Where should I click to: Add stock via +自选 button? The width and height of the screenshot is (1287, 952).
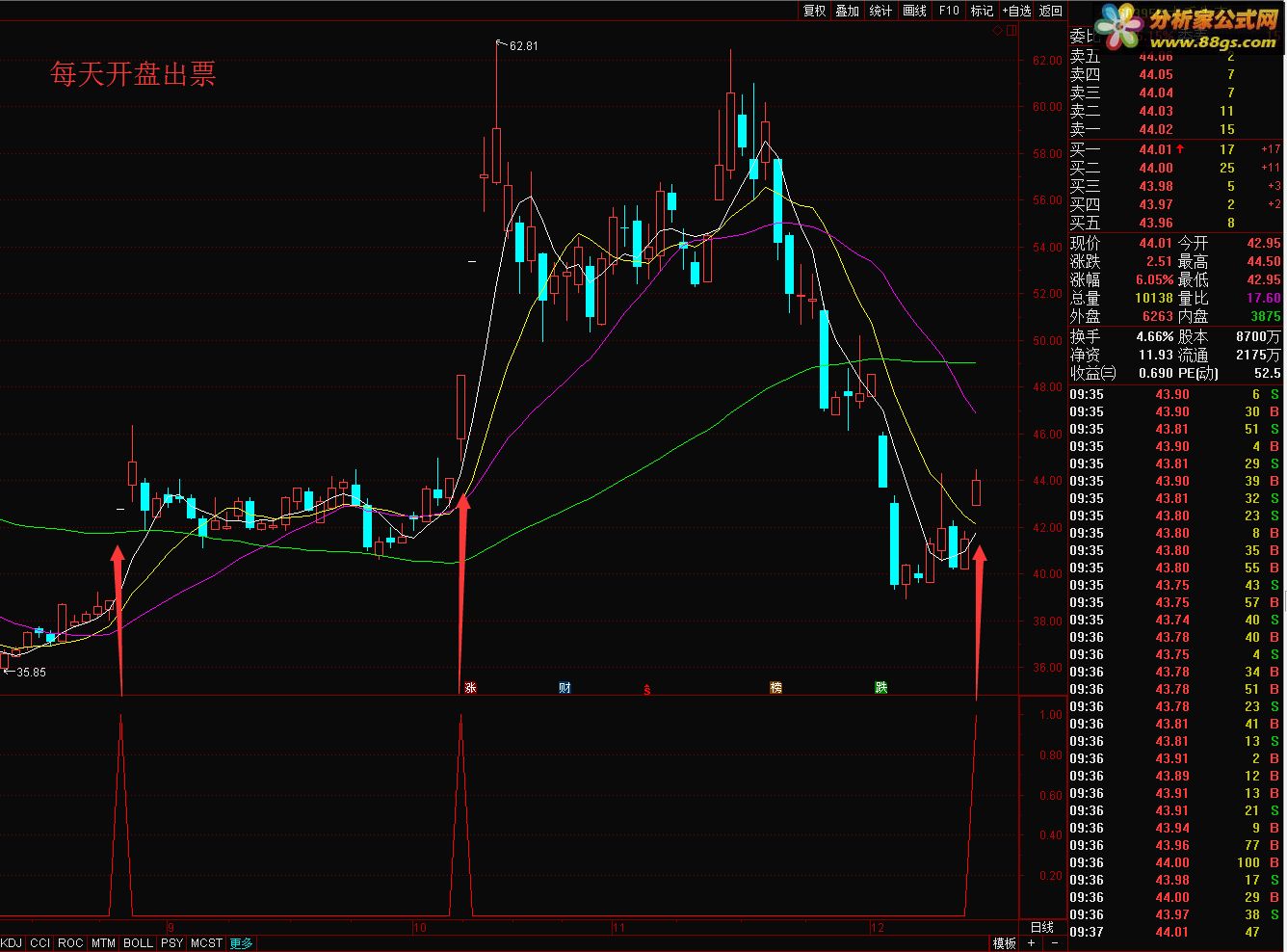click(1016, 11)
